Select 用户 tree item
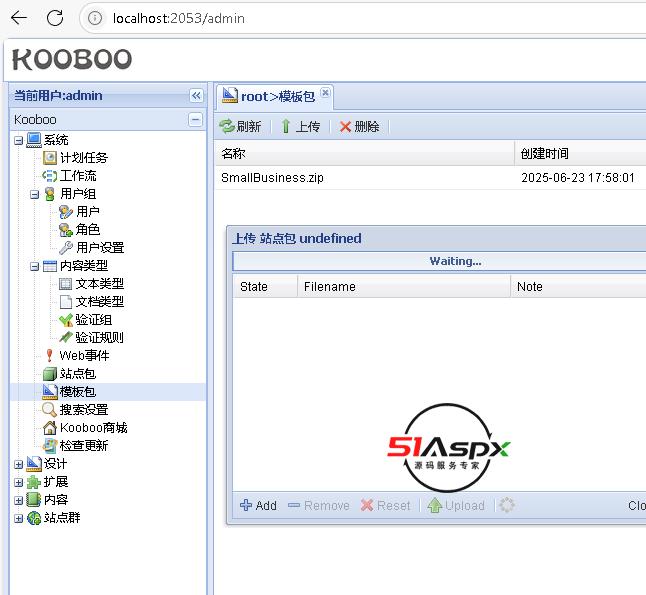This screenshot has width=646, height=595. [88, 212]
